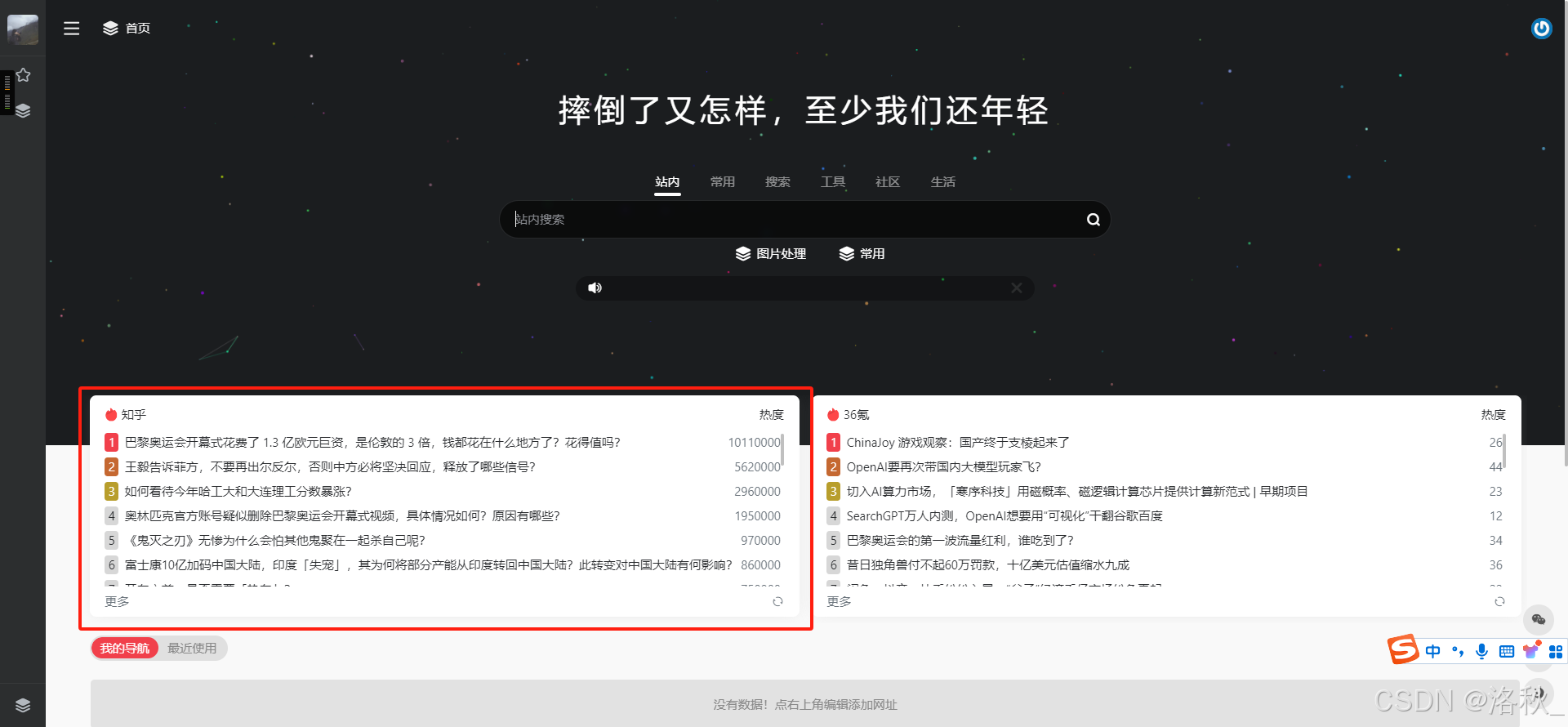Open 奥林匹克官方账号疑似删除 headline
Viewport: 1568px width, 727px height.
[x=342, y=515]
